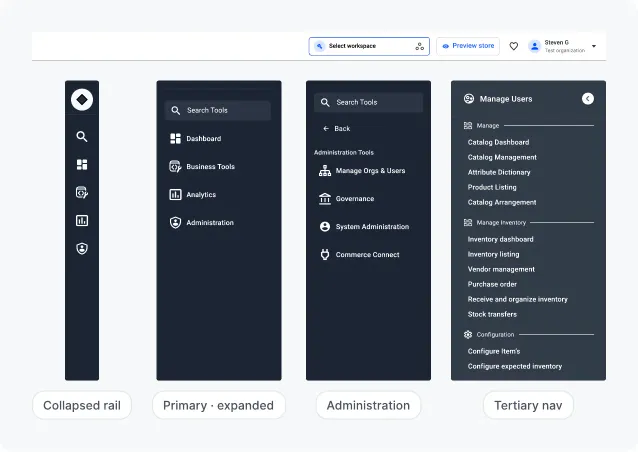This screenshot has width=638, height=452.
Task: Open Catalog Management link
Action: [x=502, y=157]
